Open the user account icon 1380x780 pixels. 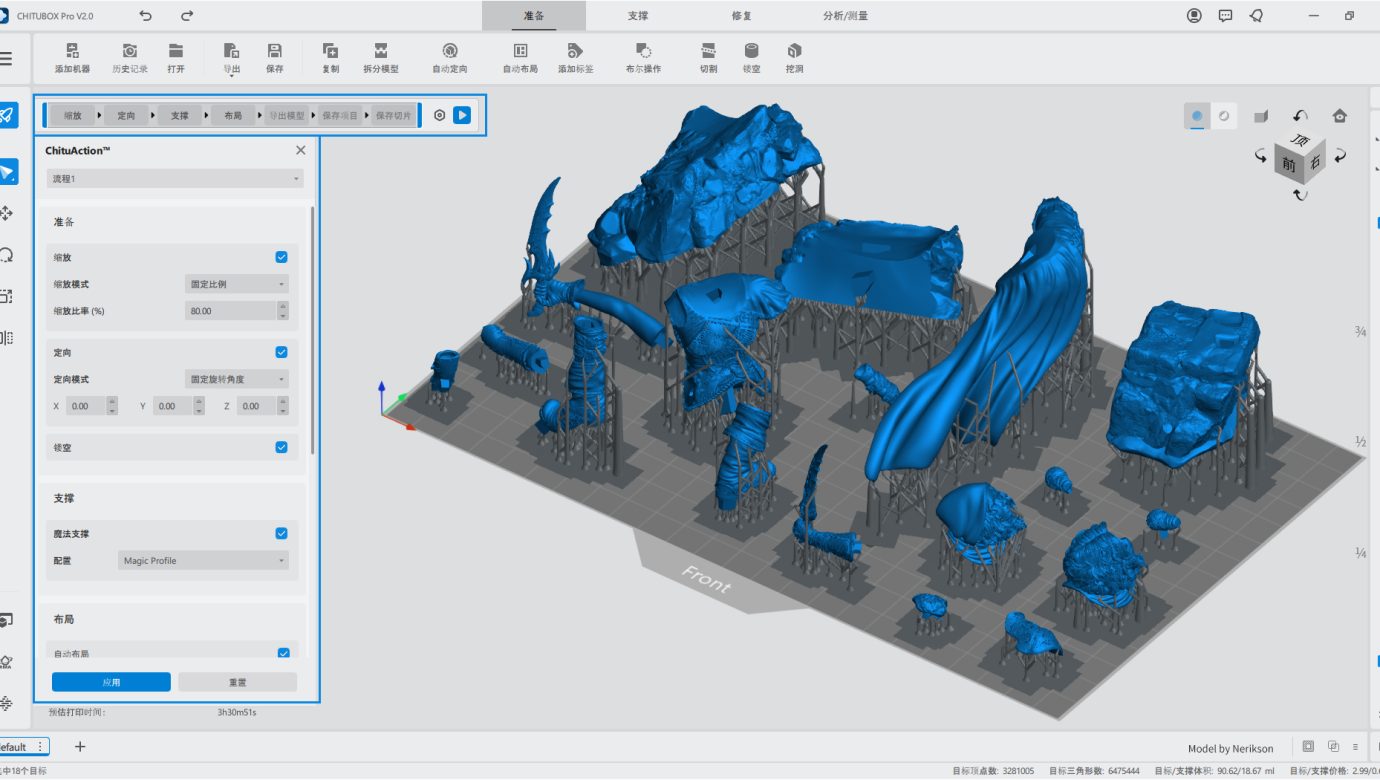1194,16
